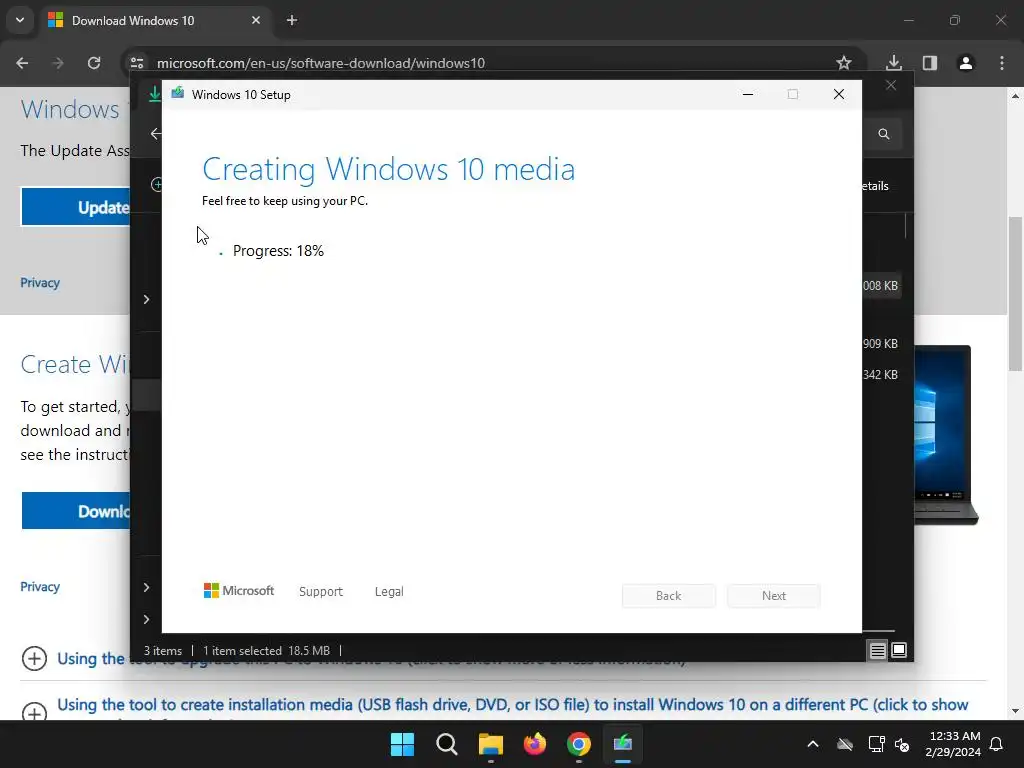This screenshot has width=1024, height=768.
Task: Click Windows 10 Setup taskbar icon
Action: [623, 744]
